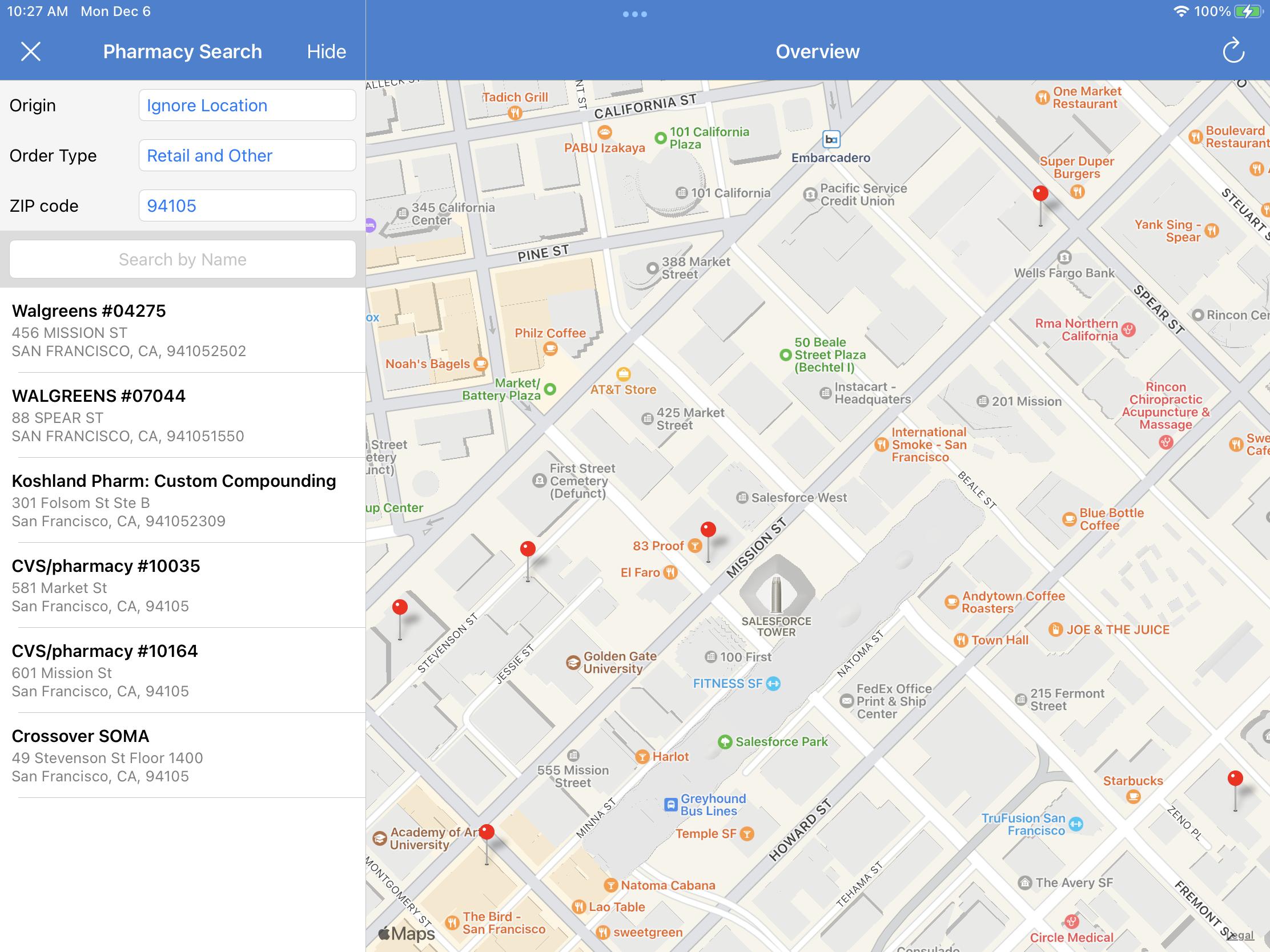Tap the three-dot multitasking control

pyautogui.click(x=634, y=14)
